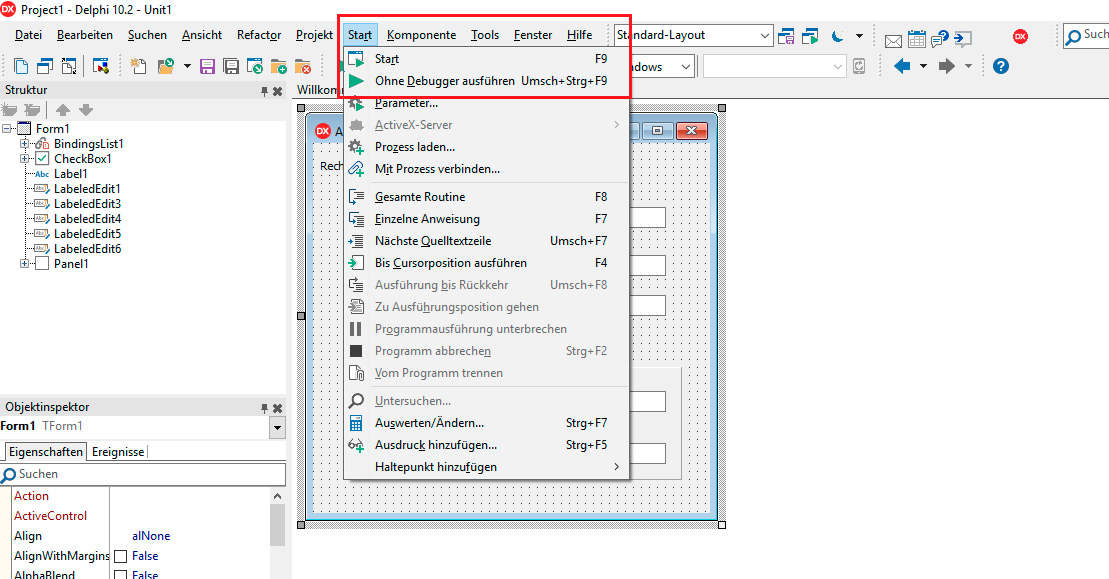Toggle between form and unit icon
Image resolution: width=1109 pixels, height=579 pixels.
(69, 66)
